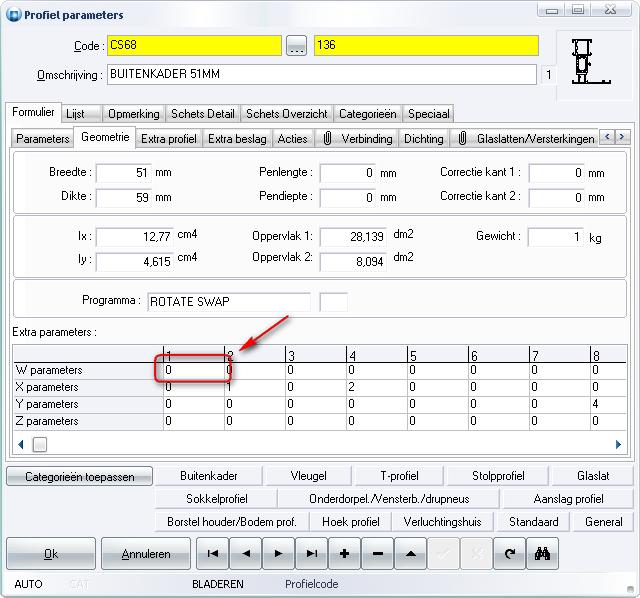Jump to last record button
640x598 pixels.
pos(311,554)
